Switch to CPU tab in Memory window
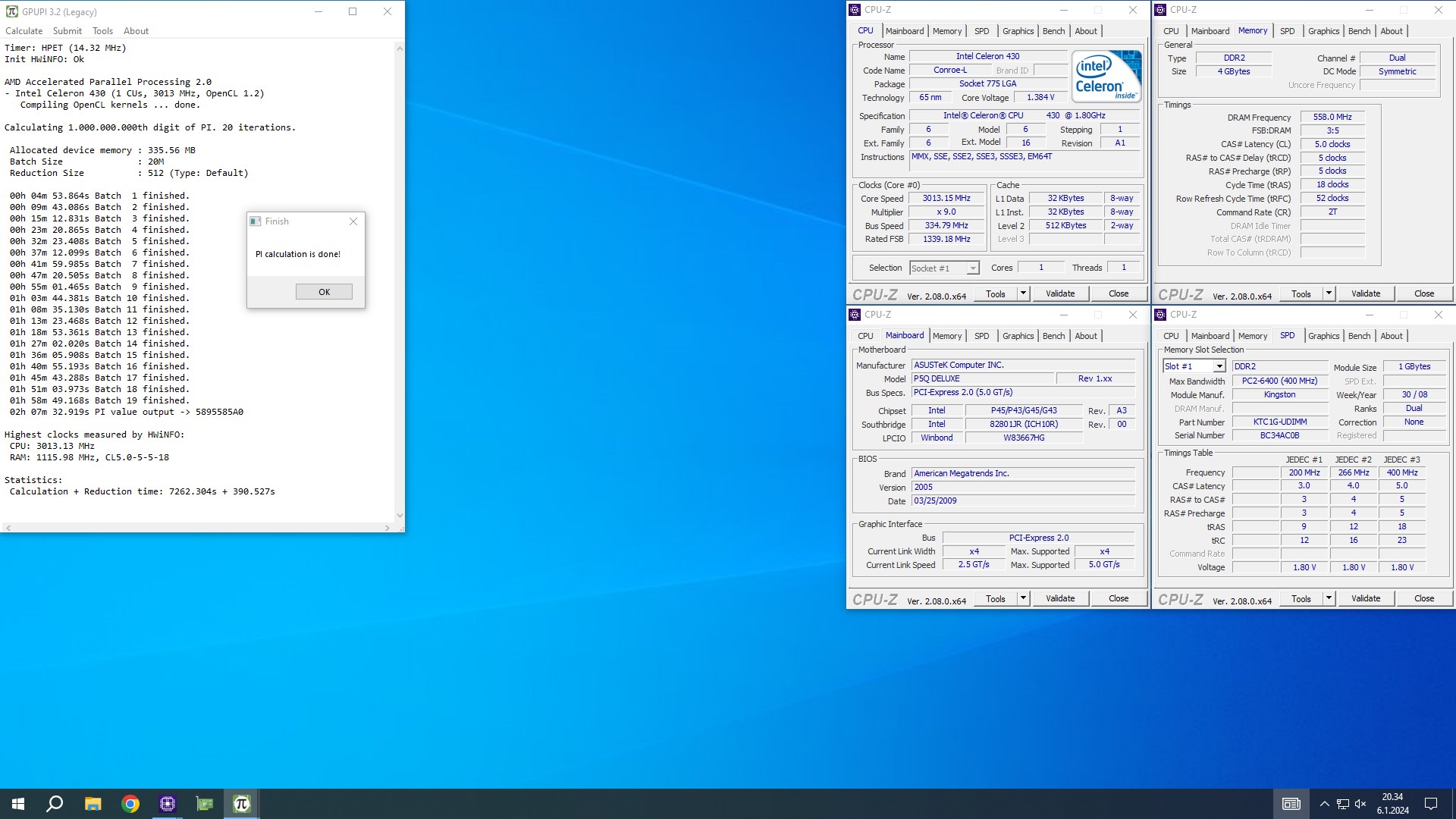1456x819 pixels. [x=1171, y=31]
